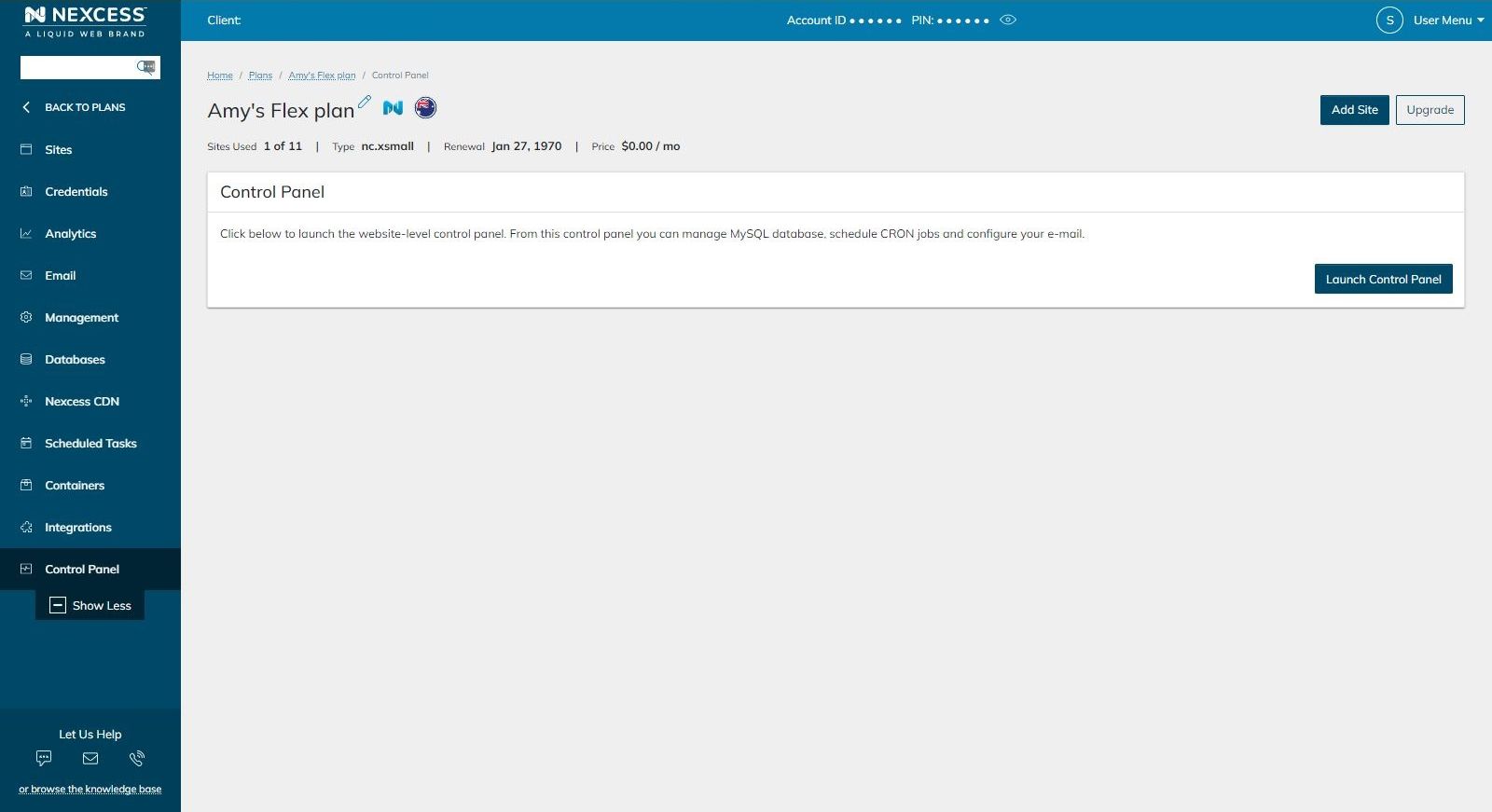Screen dimensions: 1492x812
Task: Click the Analytics chart icon
Action: coord(26,233)
